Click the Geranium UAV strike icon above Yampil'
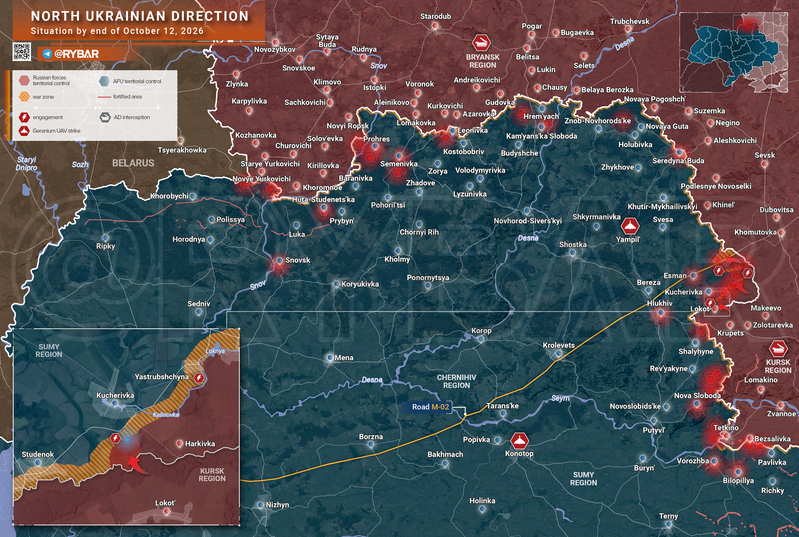Screen dimensions: 799x537 click(x=630, y=226)
